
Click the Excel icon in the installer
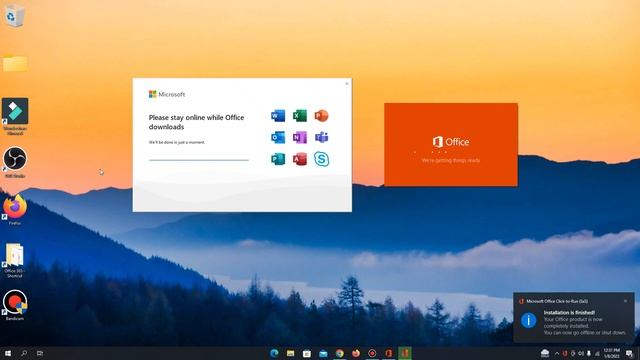click(x=300, y=116)
